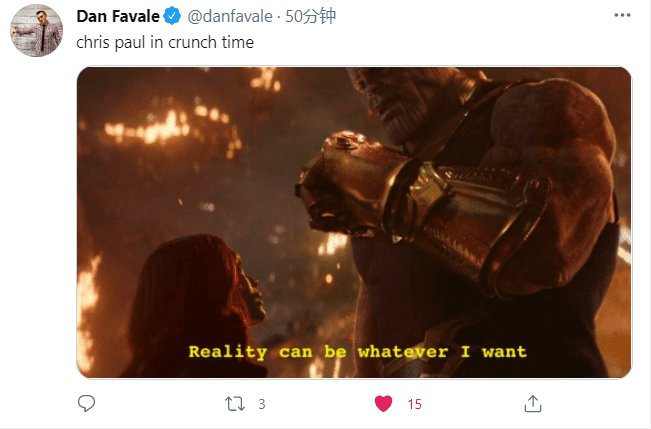This screenshot has height=429, width=651.
Task: View the like count of 15
Action: click(x=414, y=404)
